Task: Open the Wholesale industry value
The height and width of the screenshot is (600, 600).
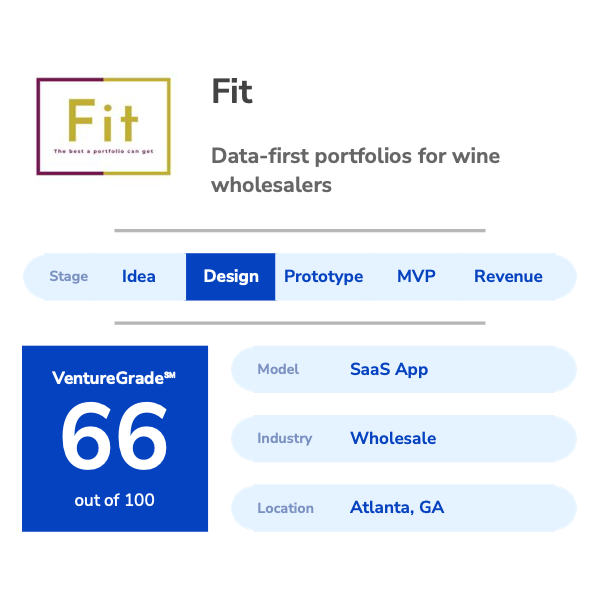Action: coord(393,438)
